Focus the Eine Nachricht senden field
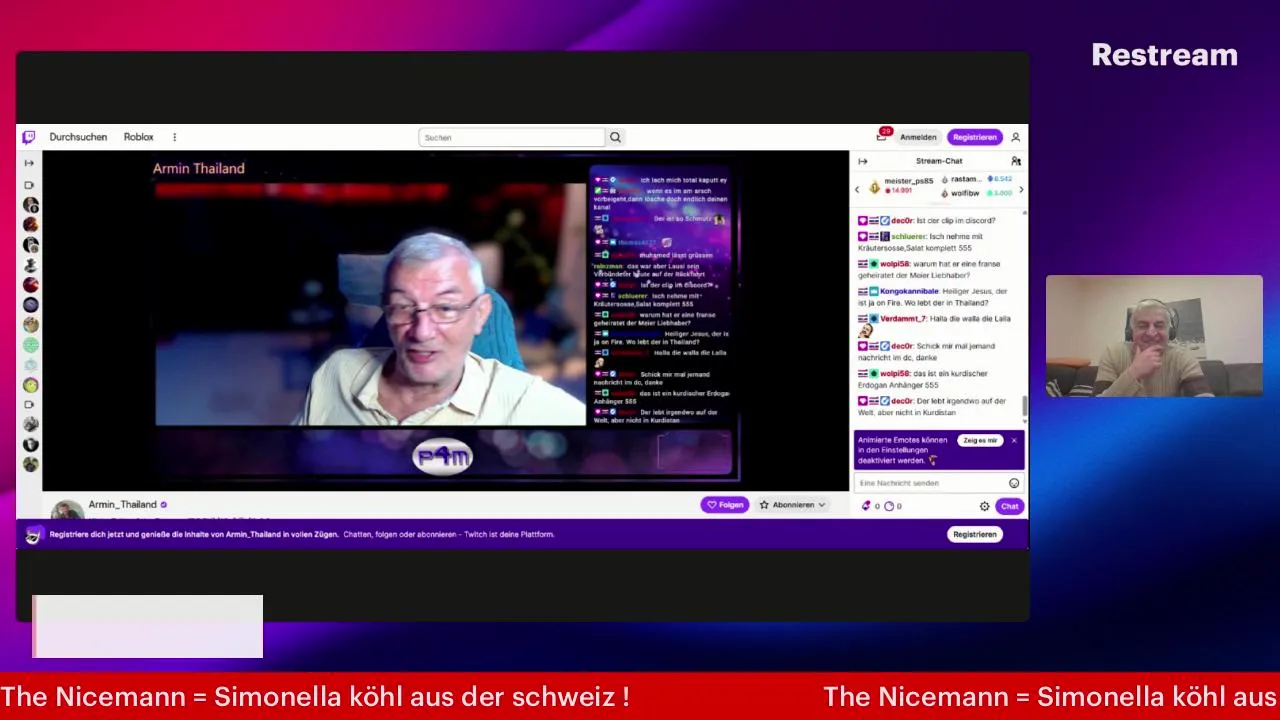The height and width of the screenshot is (720, 1280). tap(939, 483)
